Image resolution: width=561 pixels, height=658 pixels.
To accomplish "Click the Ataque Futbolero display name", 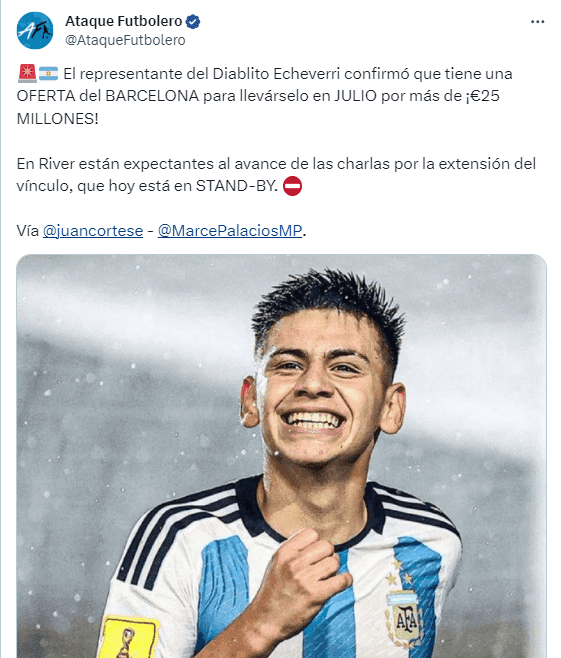I will 124,21.
